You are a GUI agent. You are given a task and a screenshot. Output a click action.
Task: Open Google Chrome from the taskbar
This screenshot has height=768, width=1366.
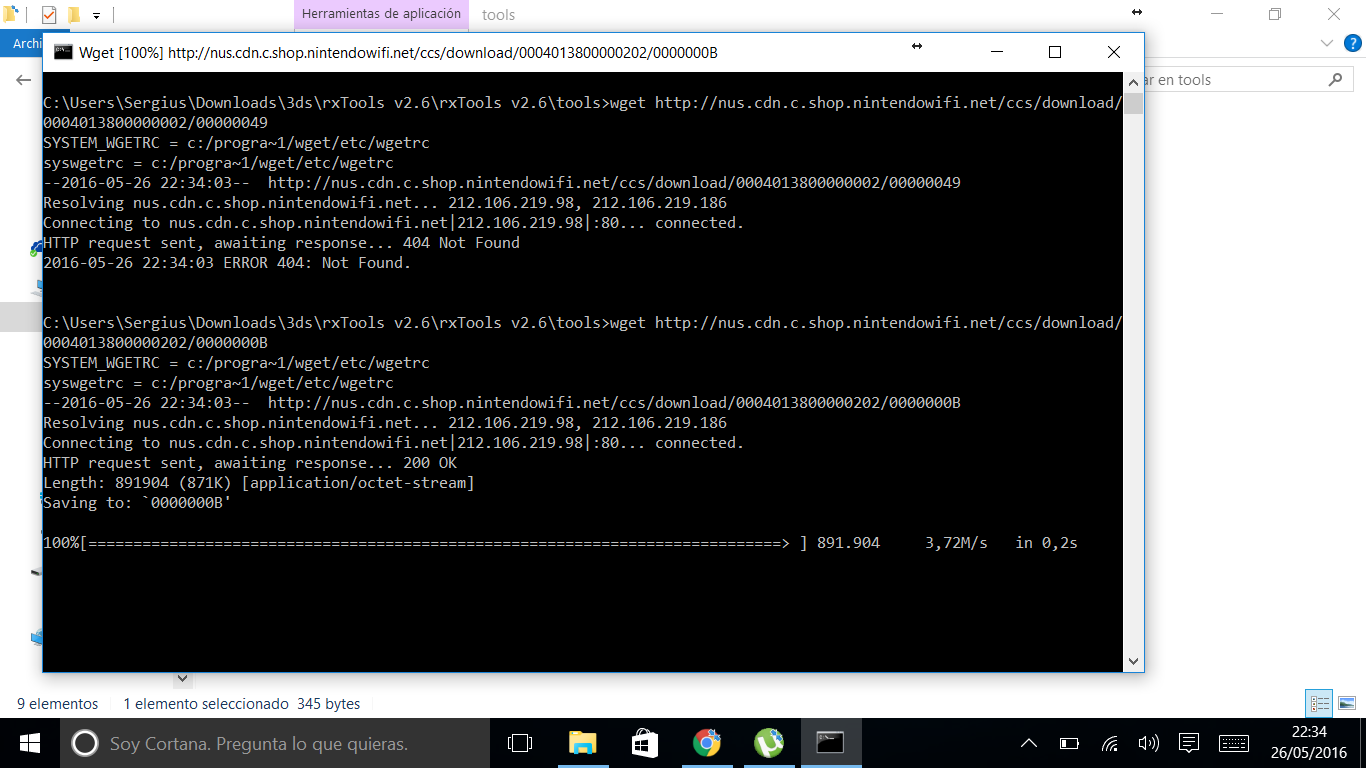click(707, 743)
